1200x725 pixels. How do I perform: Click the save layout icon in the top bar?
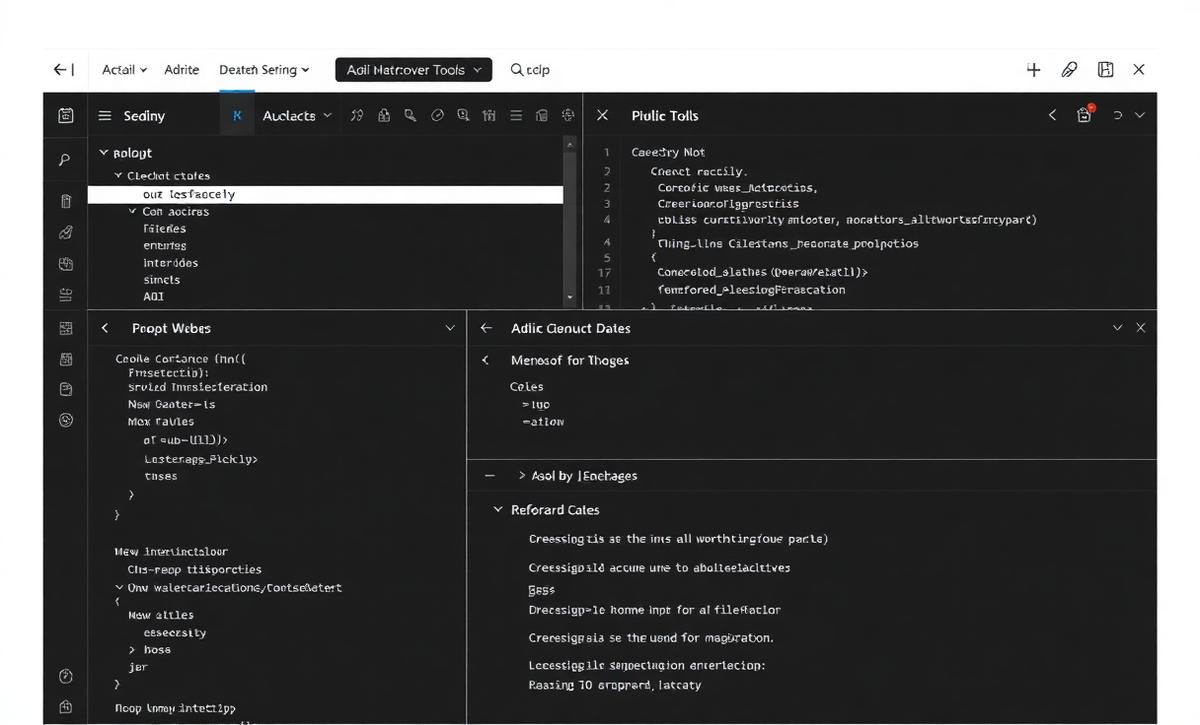tap(1105, 70)
